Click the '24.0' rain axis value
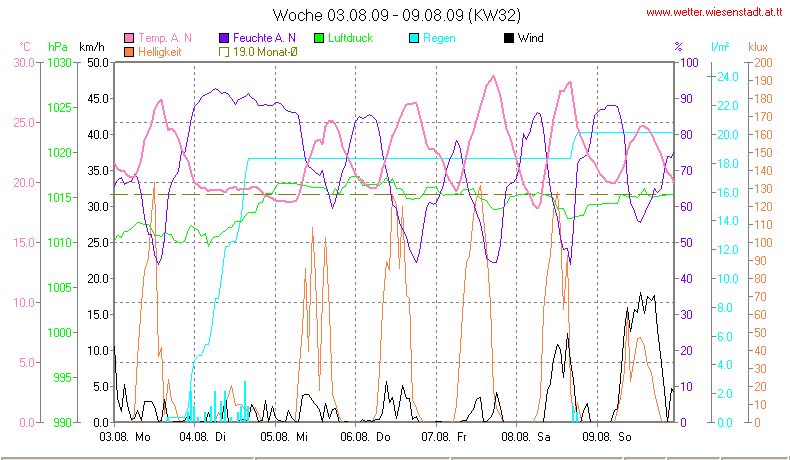This screenshot has height=460, width=790. pos(728,77)
